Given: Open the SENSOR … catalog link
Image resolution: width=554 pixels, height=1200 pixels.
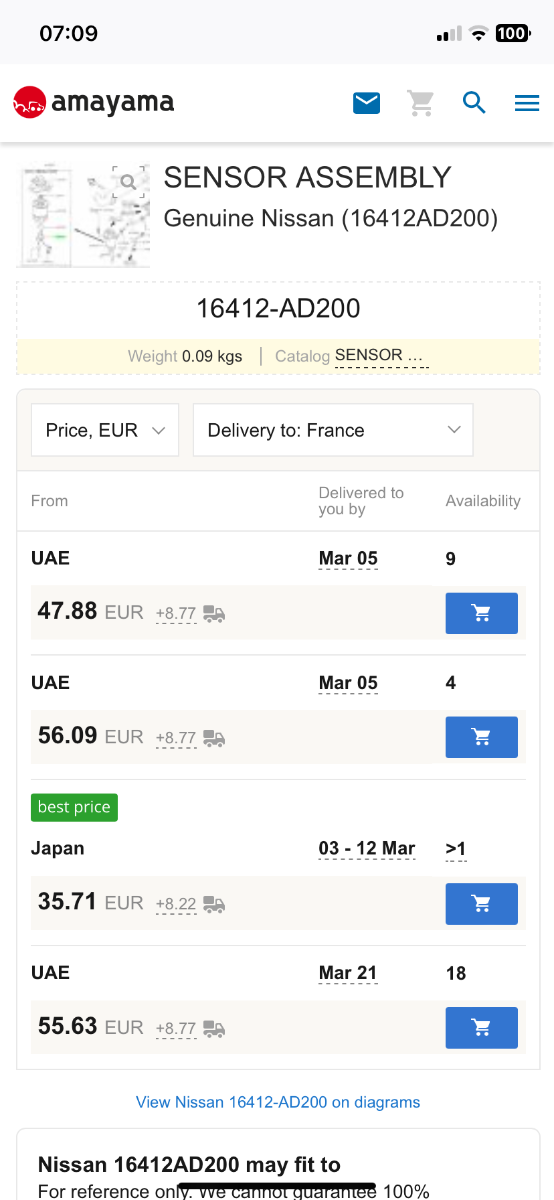Looking at the screenshot, I should click(381, 355).
